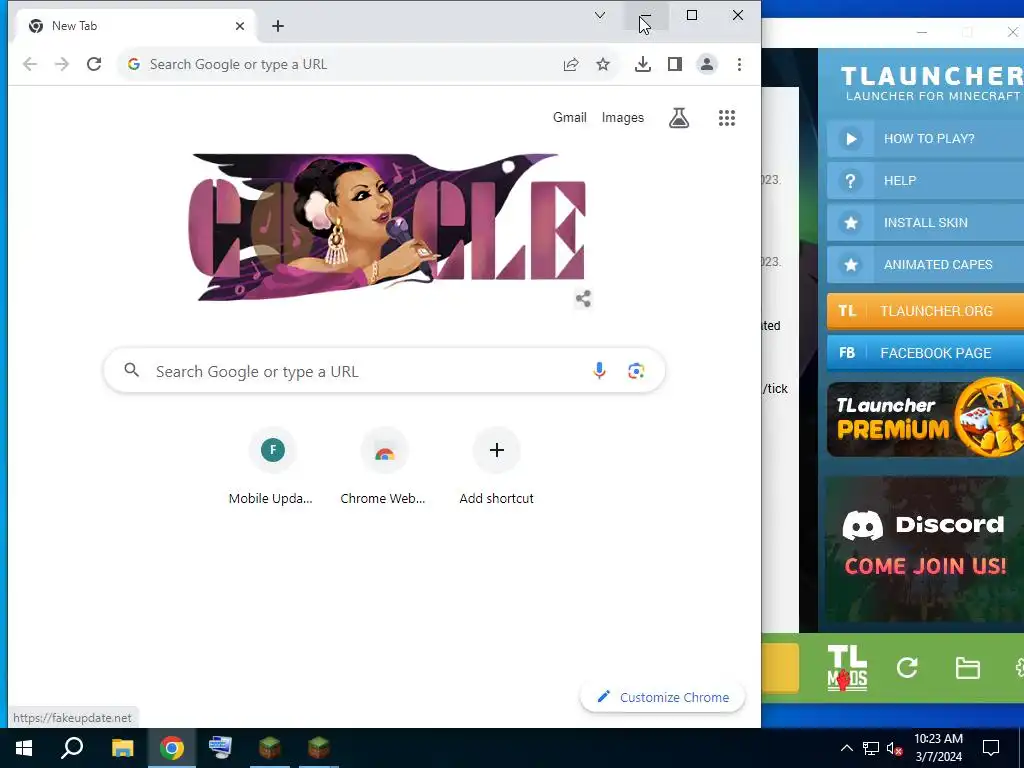The width and height of the screenshot is (1024, 768).
Task: Open the Gmail link
Action: point(569,118)
